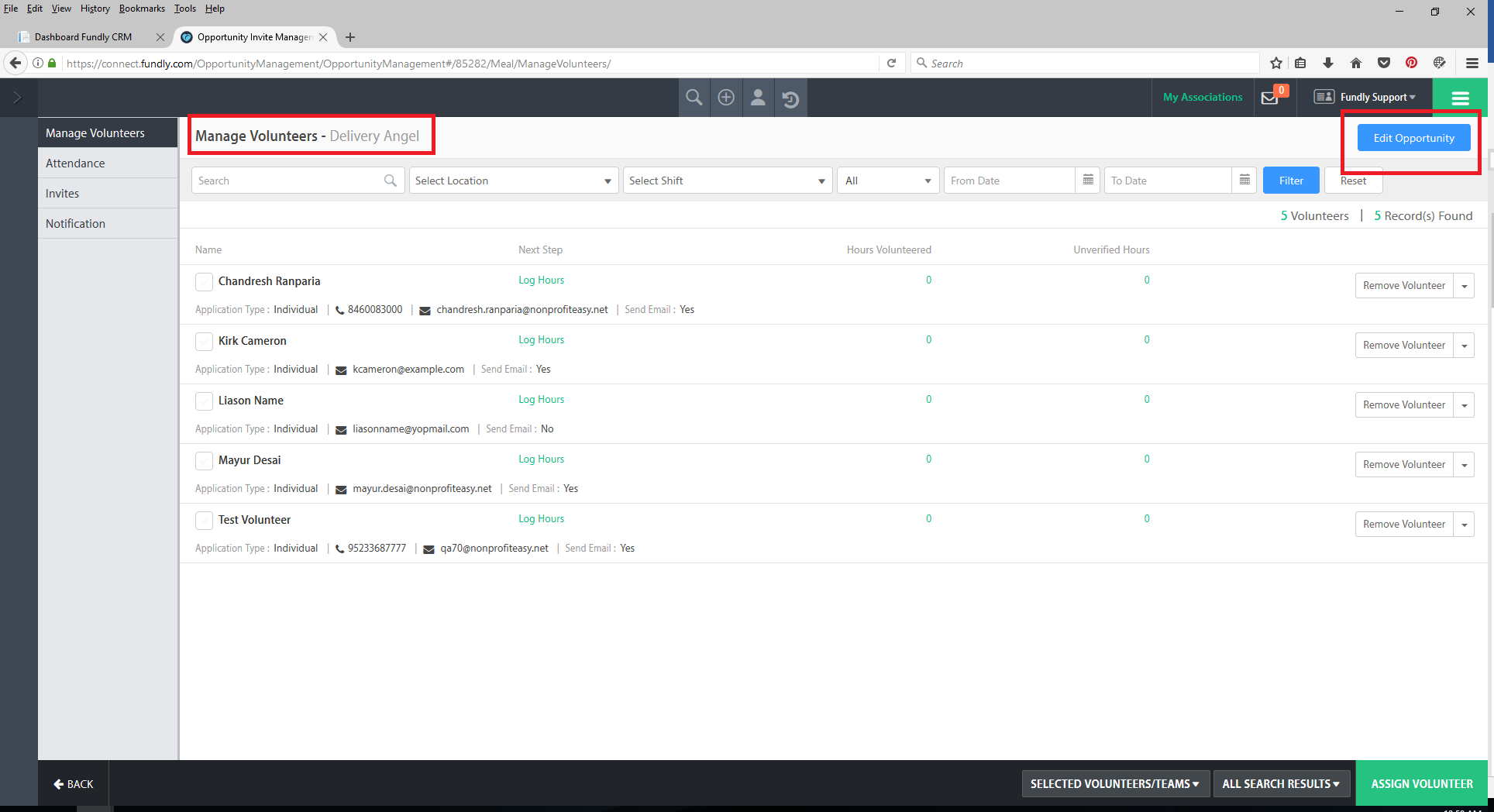Open the Select Shift dropdown
This screenshot has height=812, width=1494.
click(x=728, y=181)
